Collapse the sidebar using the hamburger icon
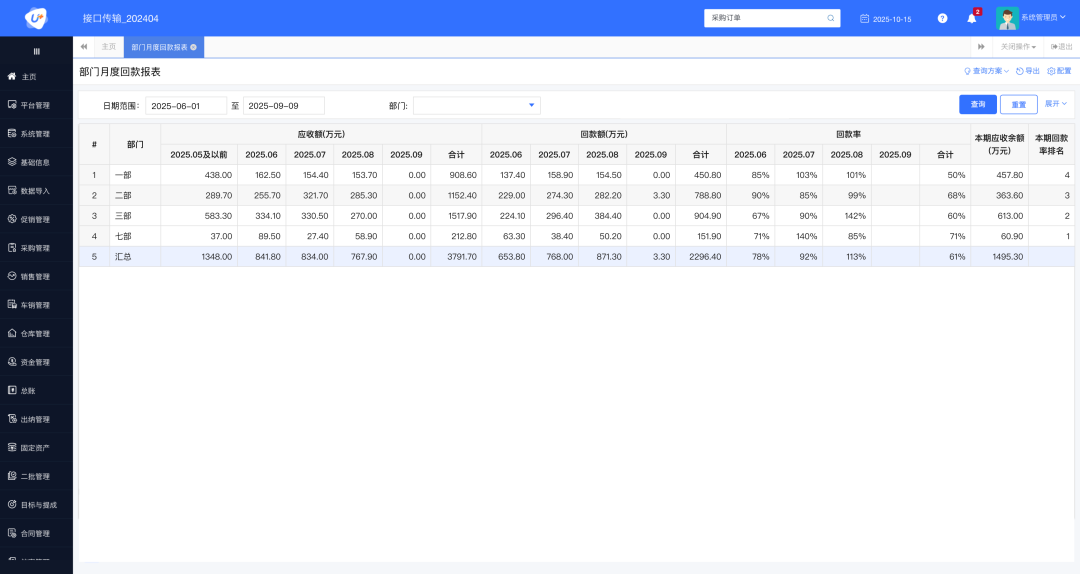The image size is (1080, 574). (37, 51)
